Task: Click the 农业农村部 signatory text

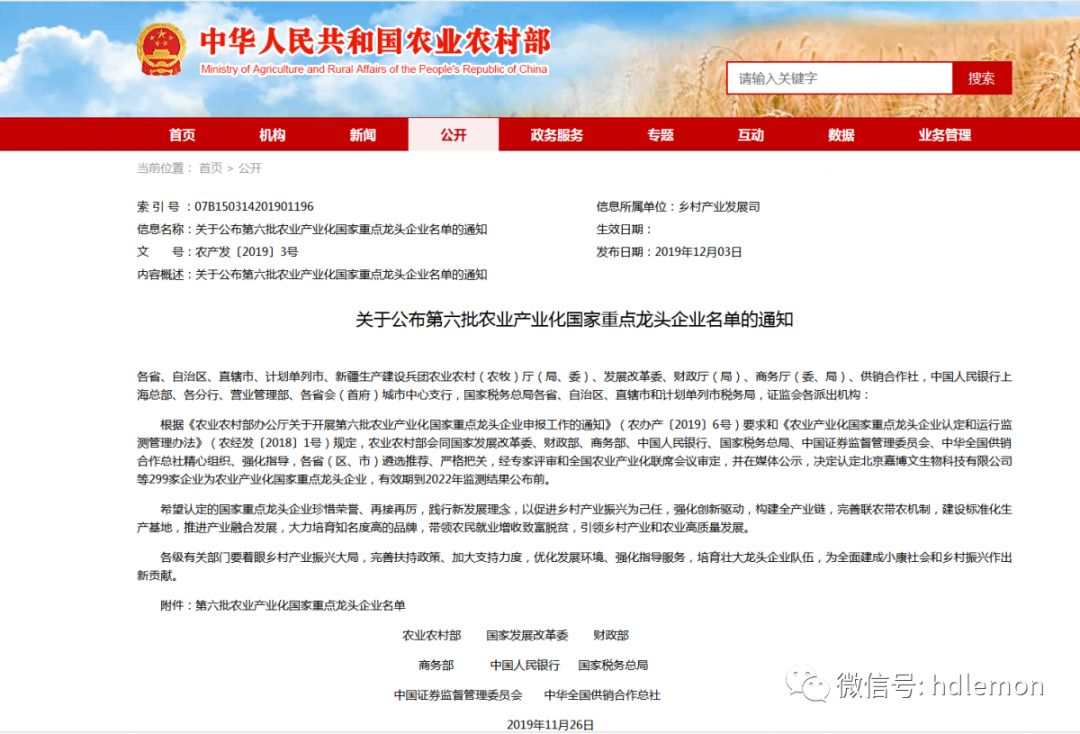Action: coord(432,635)
